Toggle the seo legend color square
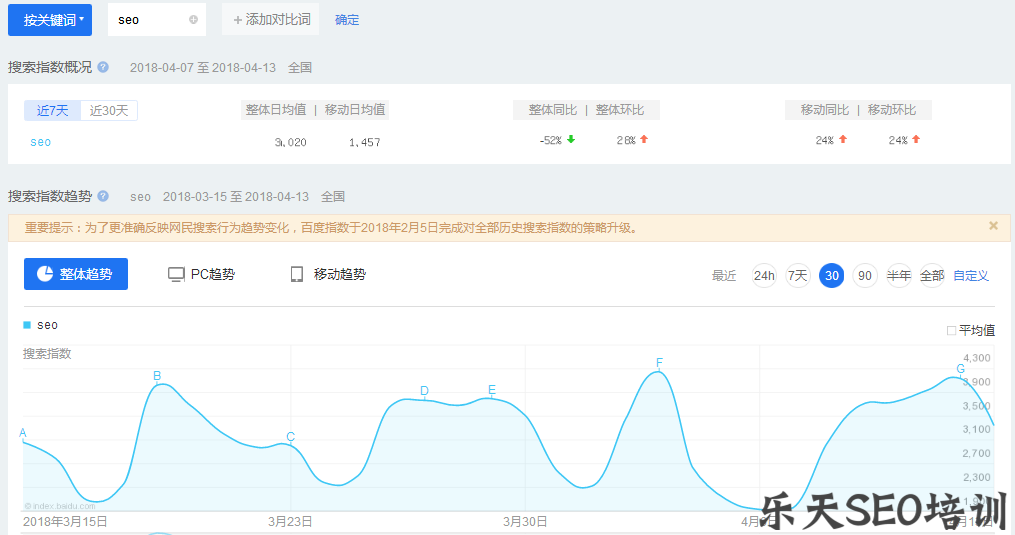Viewport: 1015px width, 535px height. [x=27, y=325]
